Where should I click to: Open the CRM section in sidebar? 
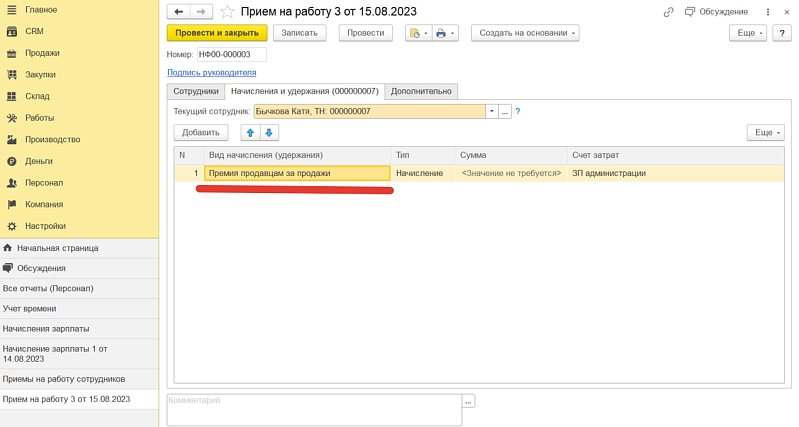click(34, 31)
